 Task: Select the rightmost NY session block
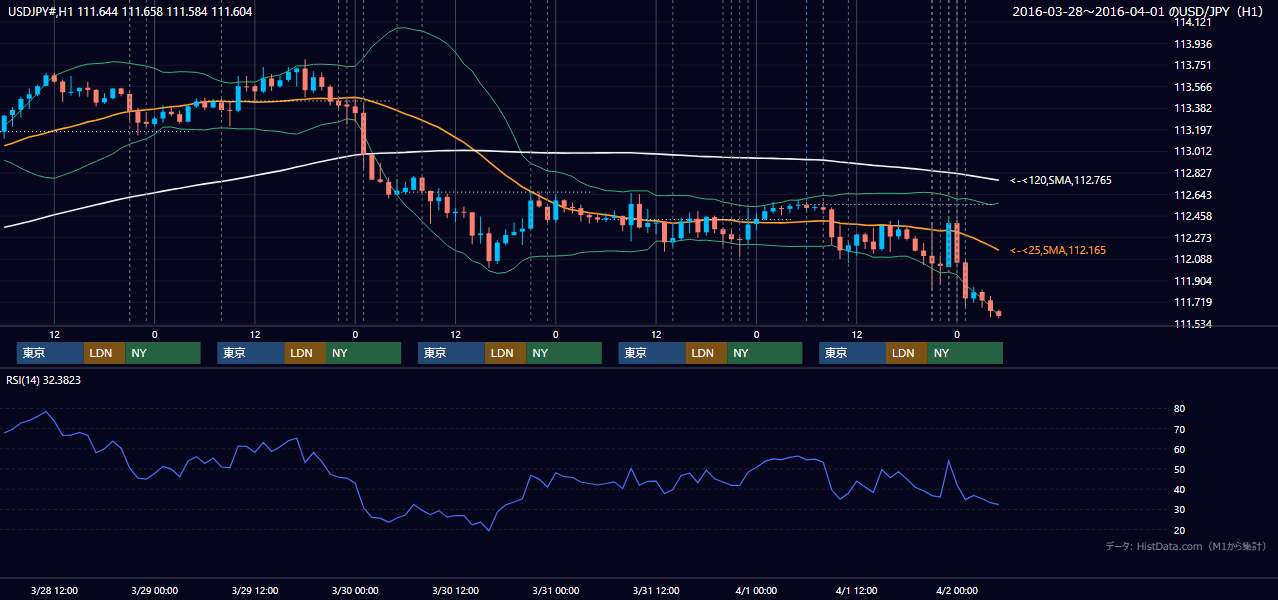tap(964, 353)
